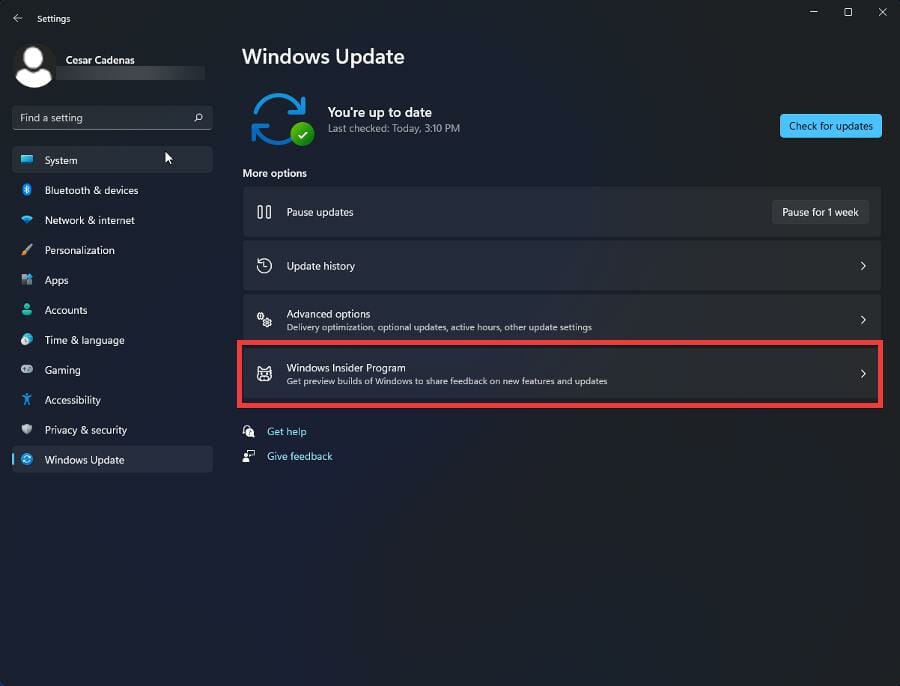This screenshot has width=900, height=686.
Task: Open Windows Insider Program row label
Action: 346,367
